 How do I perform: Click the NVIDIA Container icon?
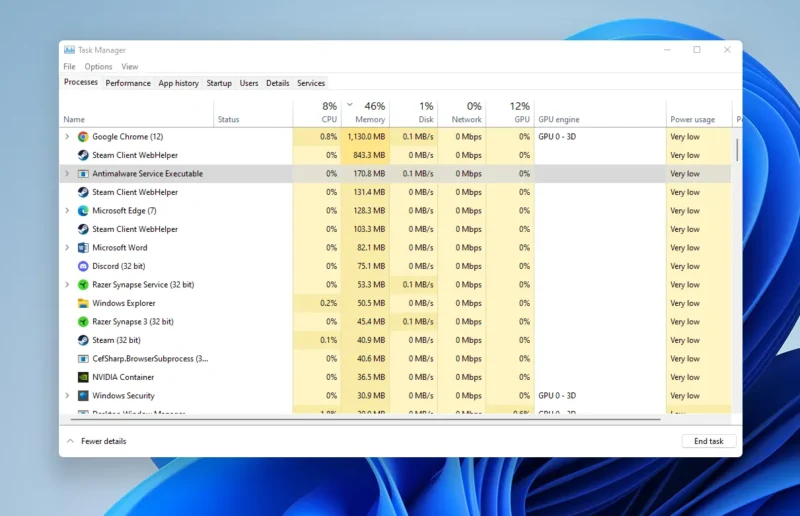83,377
